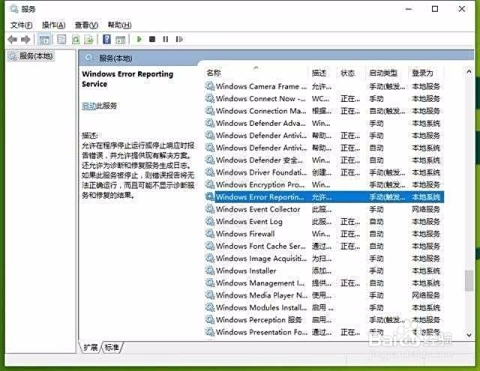Click the Stop Service square icon
Viewport: 480px width, 371px height.
tap(152, 39)
